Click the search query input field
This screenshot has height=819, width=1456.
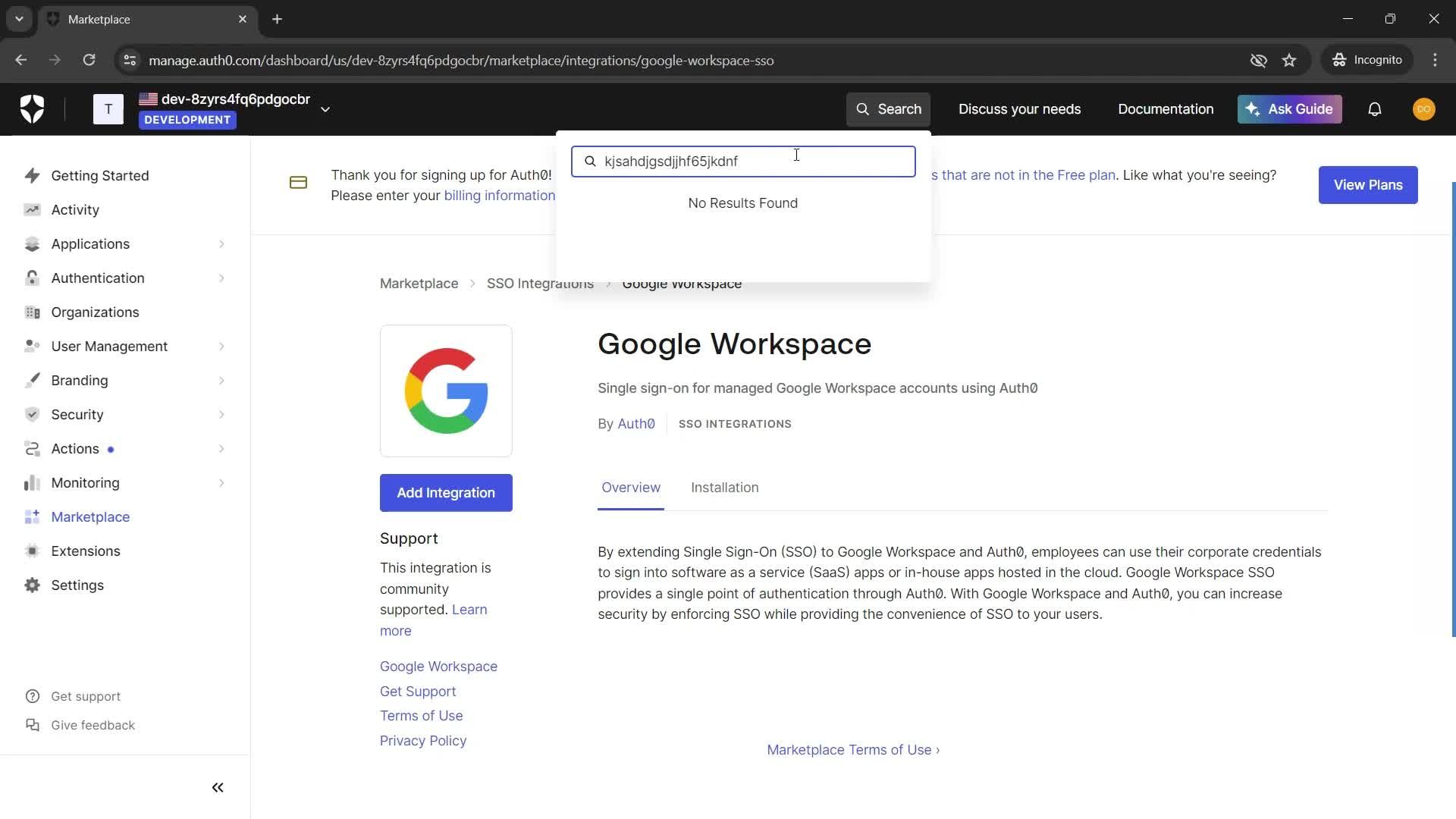tap(743, 162)
